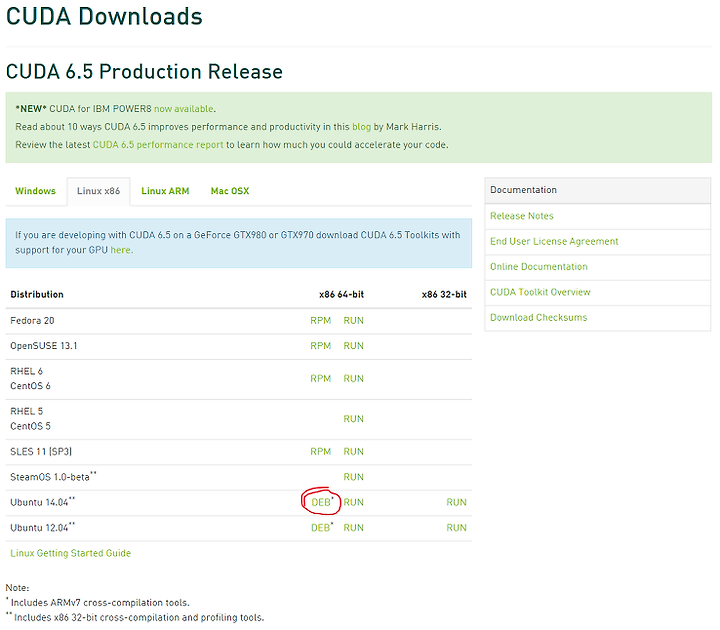
Task: Click the 'CentOS 5' distribution text
Action: 30,426
